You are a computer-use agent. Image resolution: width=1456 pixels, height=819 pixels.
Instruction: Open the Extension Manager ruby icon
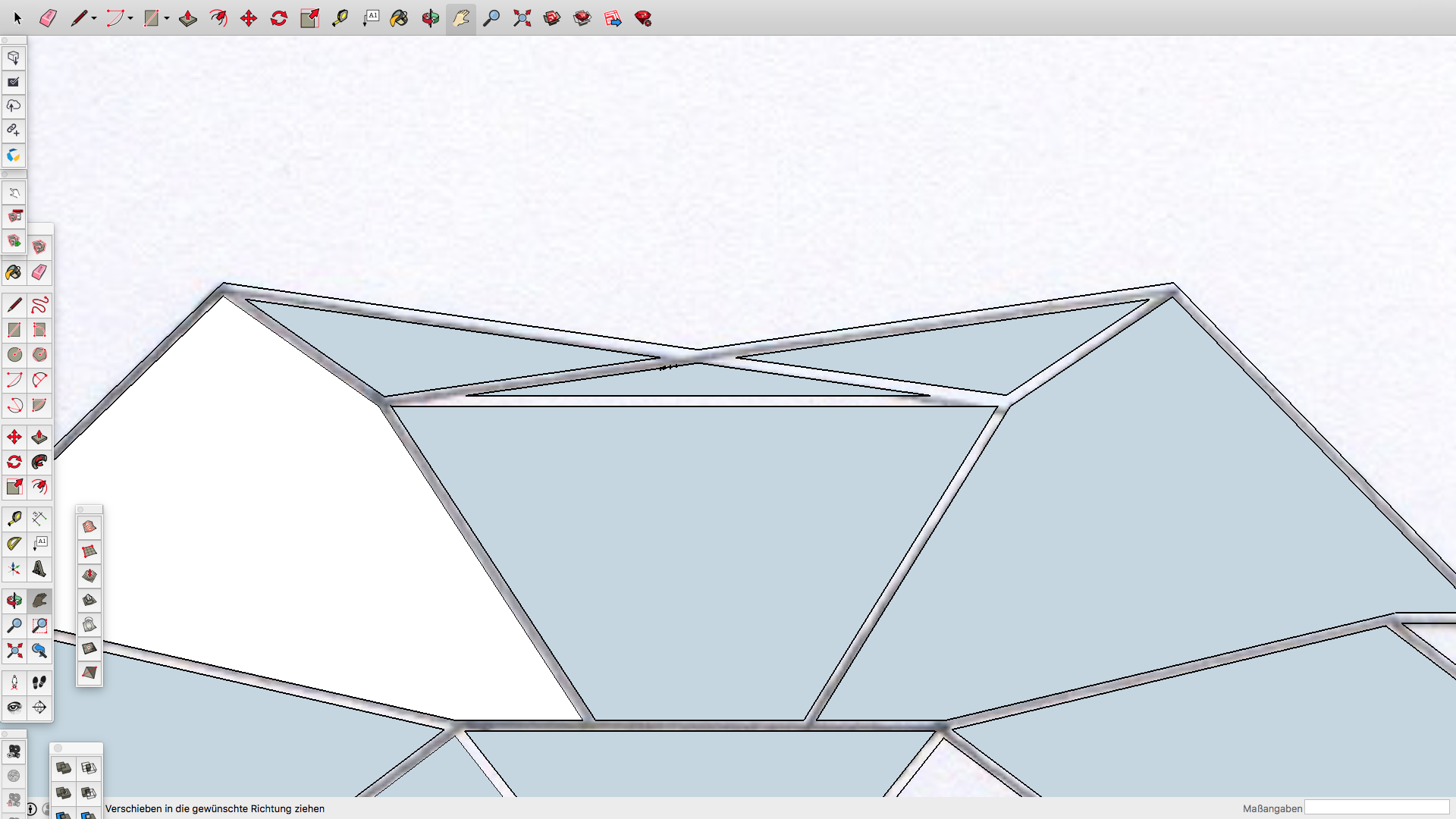(643, 18)
